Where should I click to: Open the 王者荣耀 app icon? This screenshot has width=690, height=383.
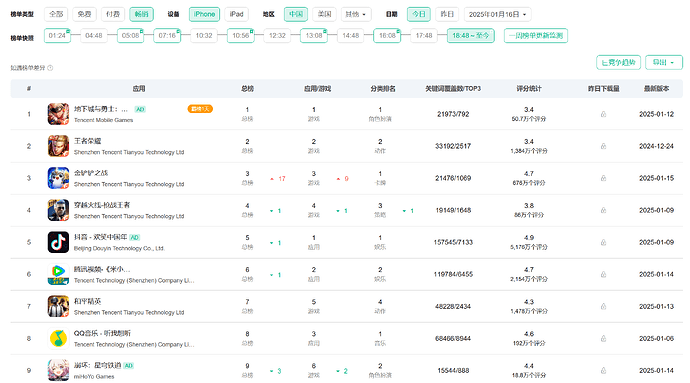(x=58, y=146)
